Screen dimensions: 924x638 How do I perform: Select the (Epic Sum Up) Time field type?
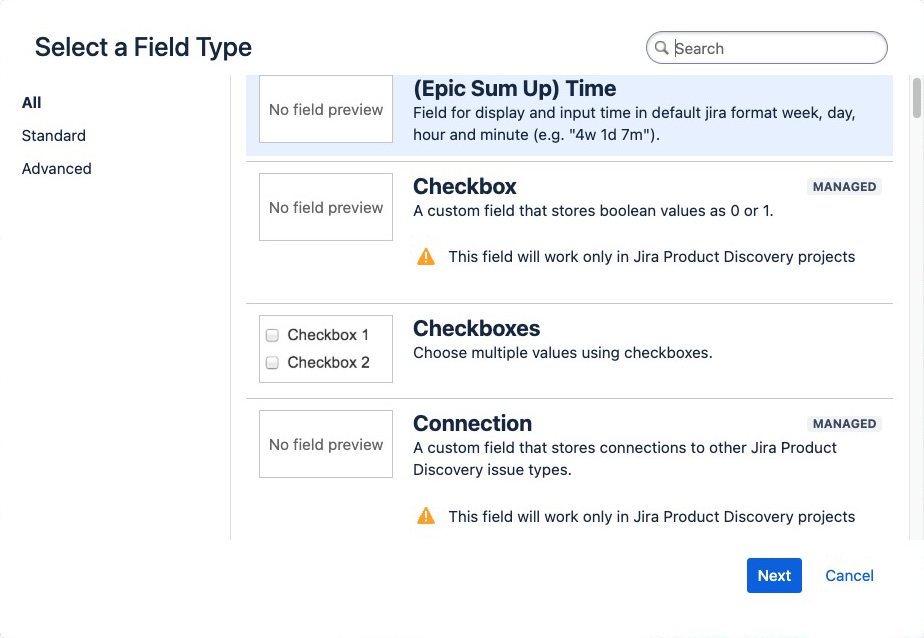coord(514,89)
